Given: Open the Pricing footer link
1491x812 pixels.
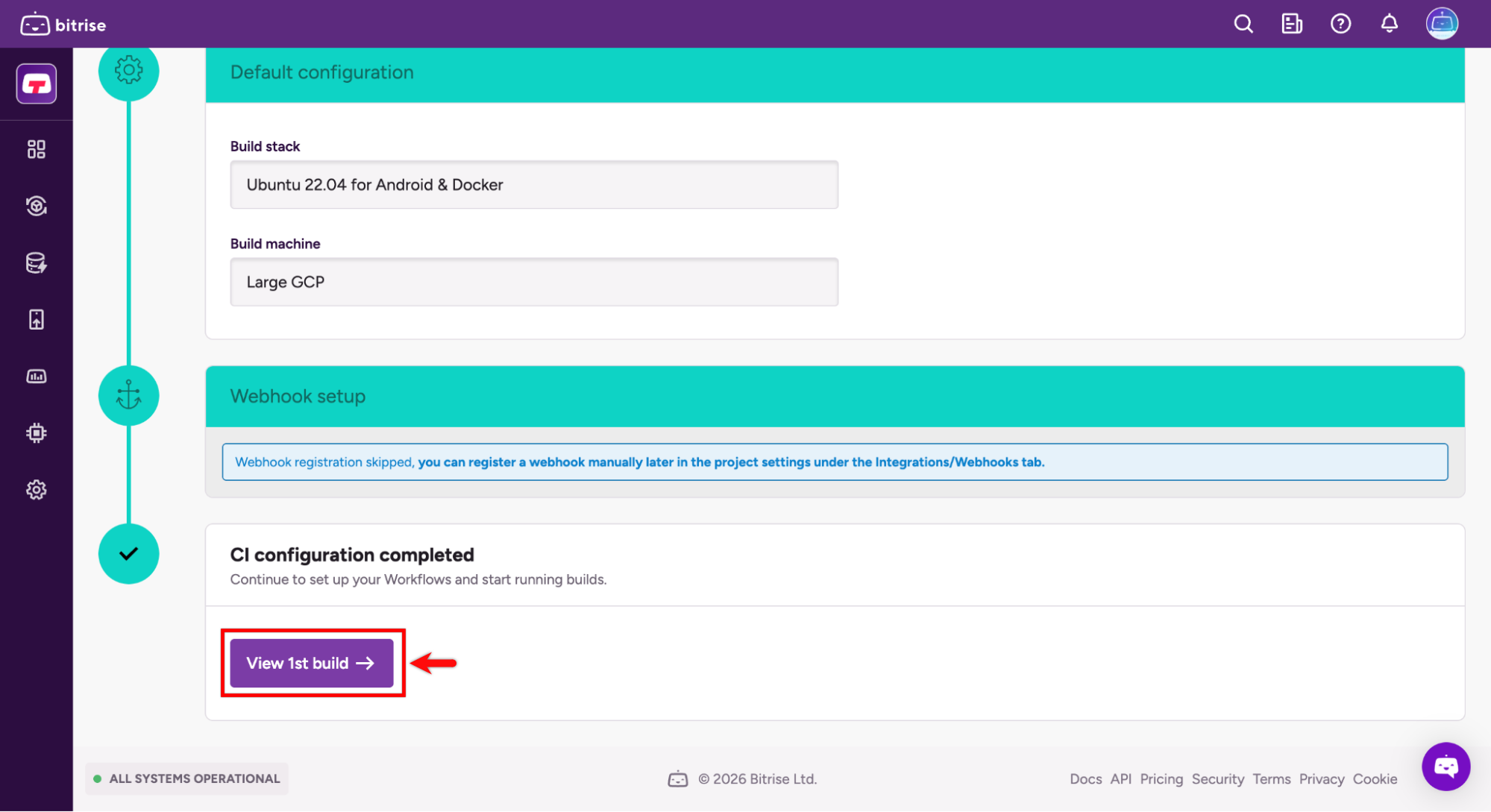Looking at the screenshot, I should point(1161,778).
